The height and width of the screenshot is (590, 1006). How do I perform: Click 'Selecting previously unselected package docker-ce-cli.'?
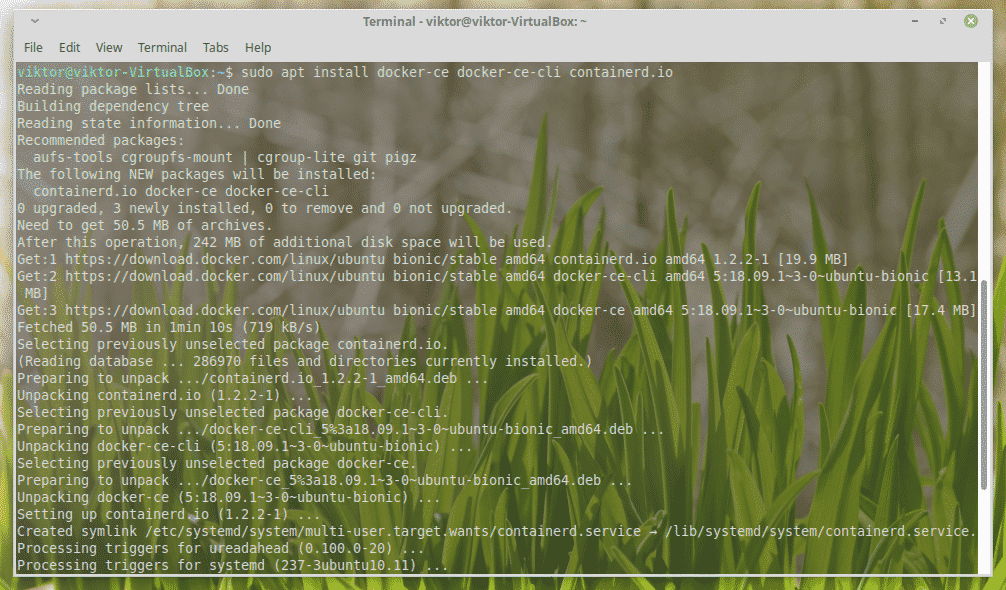click(233, 412)
